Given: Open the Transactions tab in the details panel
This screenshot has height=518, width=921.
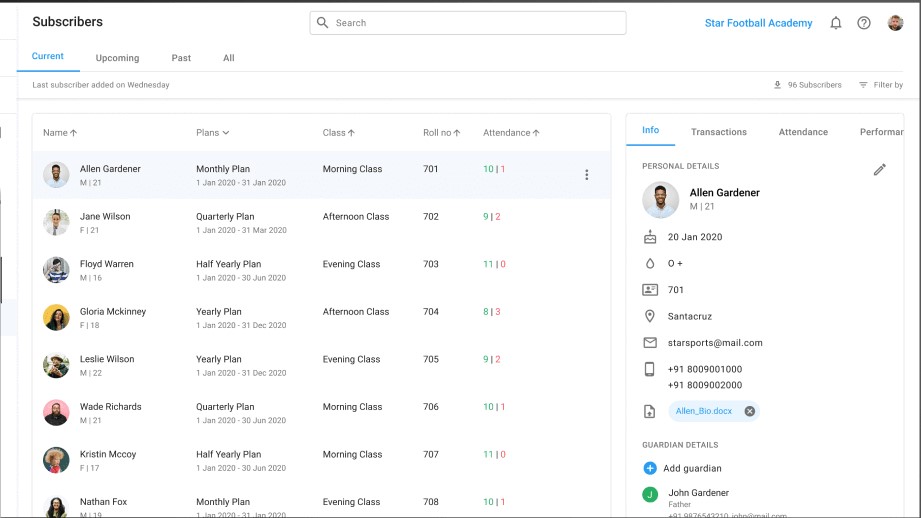Looking at the screenshot, I should 718,132.
